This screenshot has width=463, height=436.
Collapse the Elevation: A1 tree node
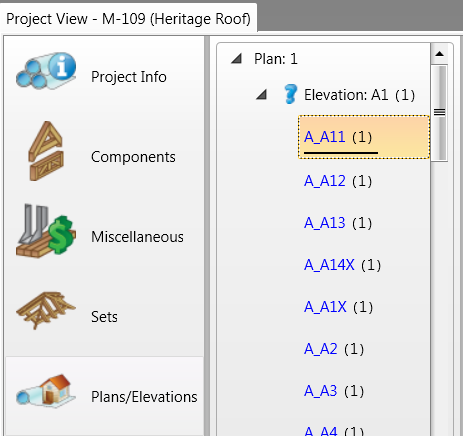(262, 95)
